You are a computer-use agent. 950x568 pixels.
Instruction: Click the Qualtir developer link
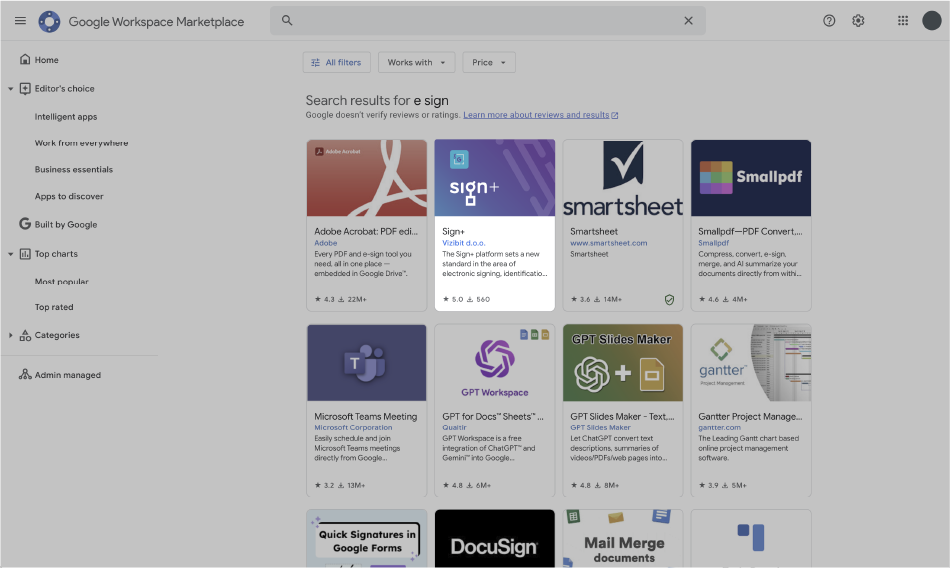tap(454, 427)
